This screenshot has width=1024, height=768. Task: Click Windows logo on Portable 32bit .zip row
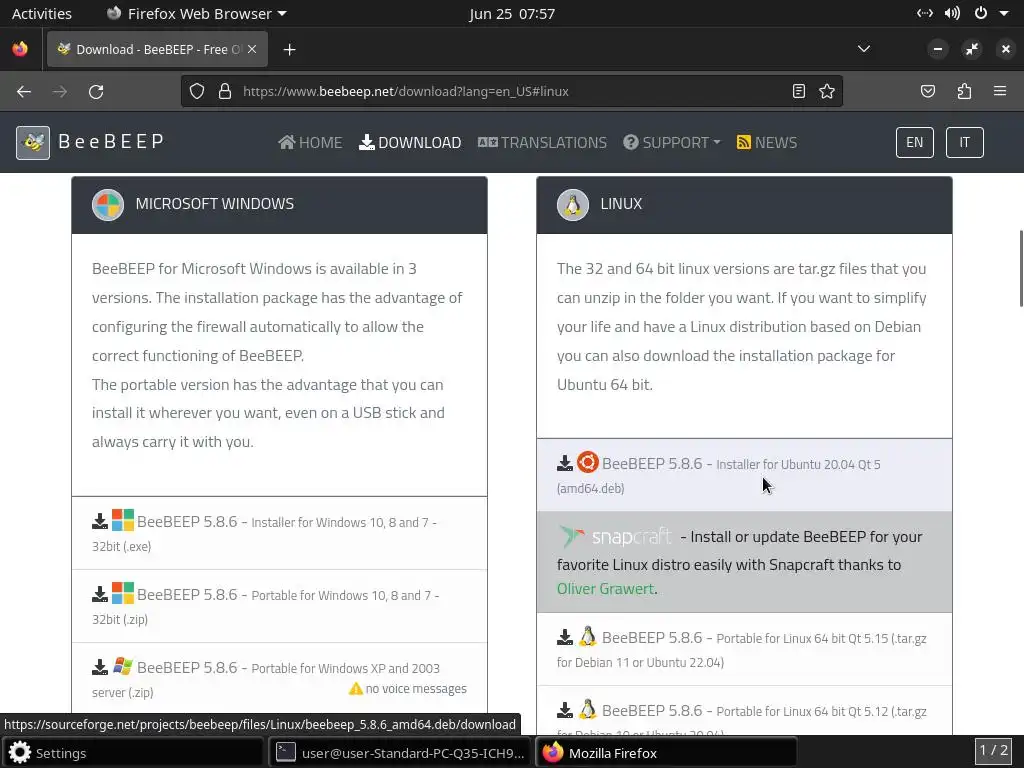coord(123,593)
